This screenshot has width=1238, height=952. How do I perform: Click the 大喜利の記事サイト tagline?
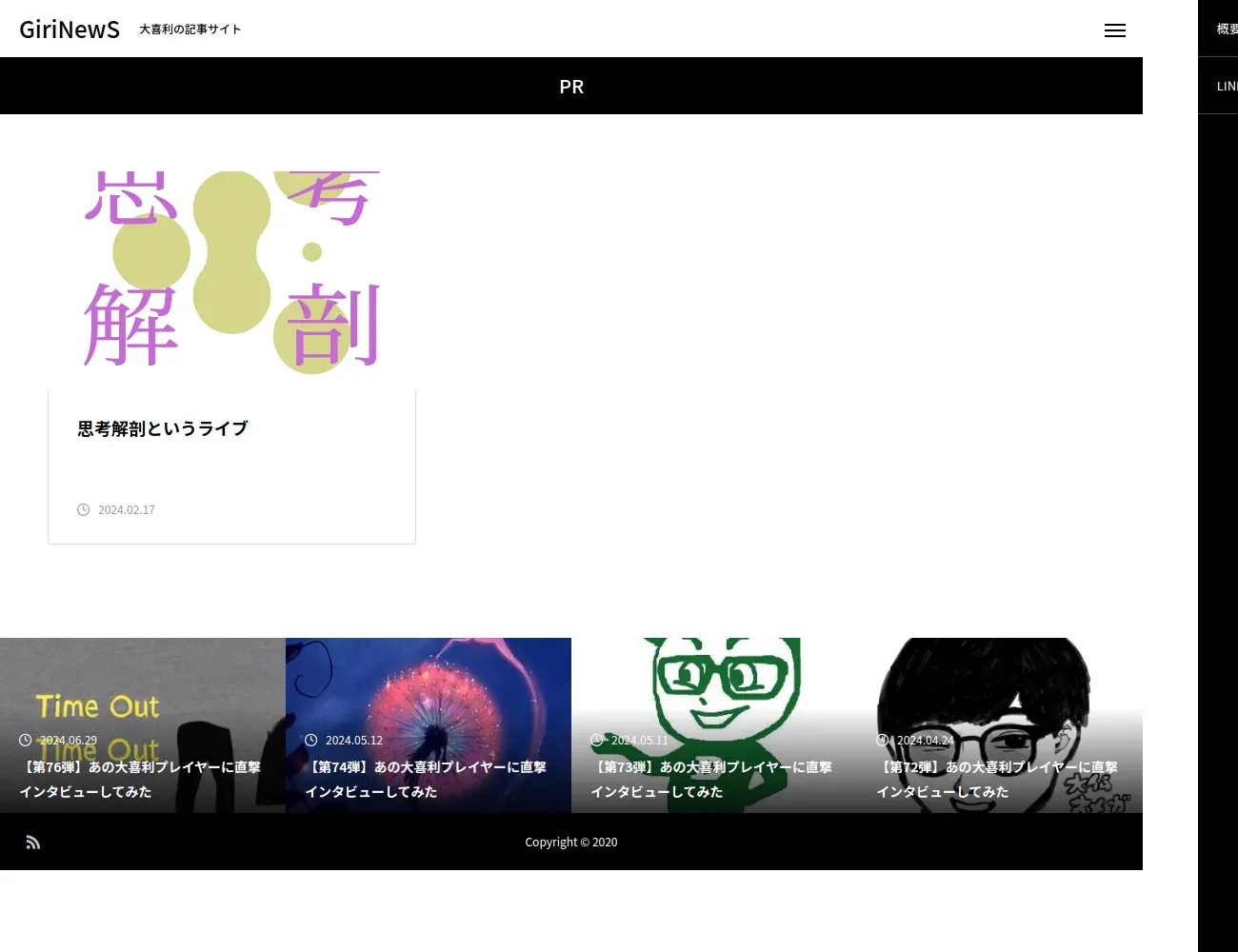pyautogui.click(x=190, y=30)
